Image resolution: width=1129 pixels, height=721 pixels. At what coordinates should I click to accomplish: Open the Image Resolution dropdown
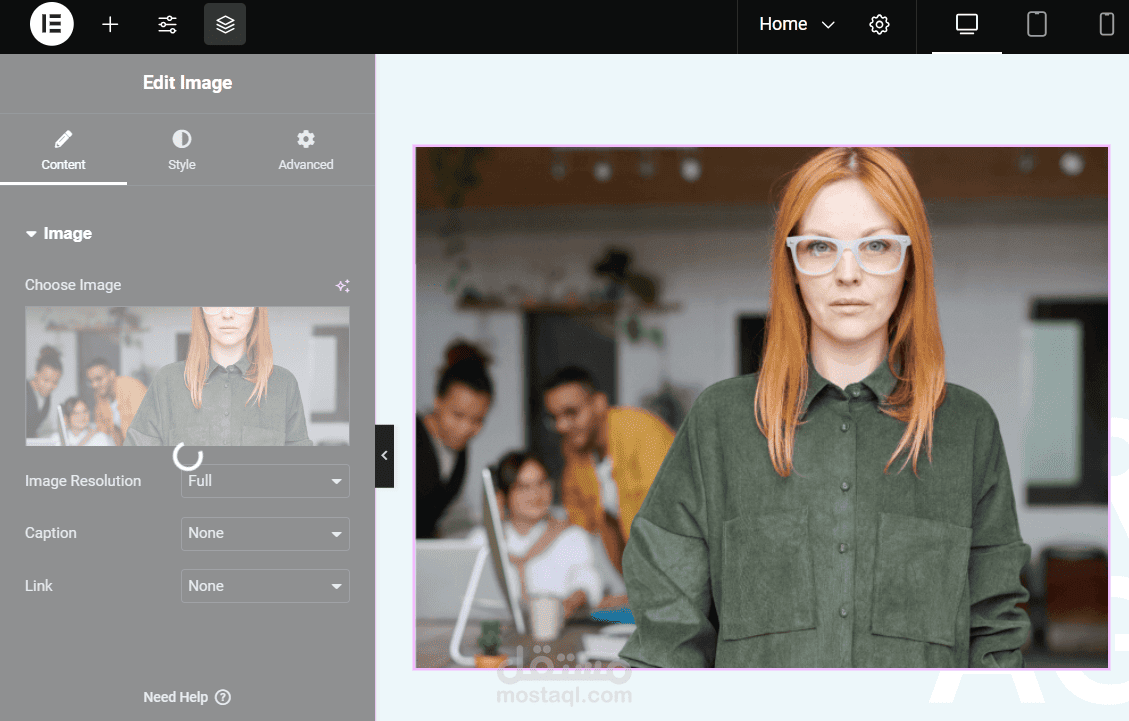(266, 481)
